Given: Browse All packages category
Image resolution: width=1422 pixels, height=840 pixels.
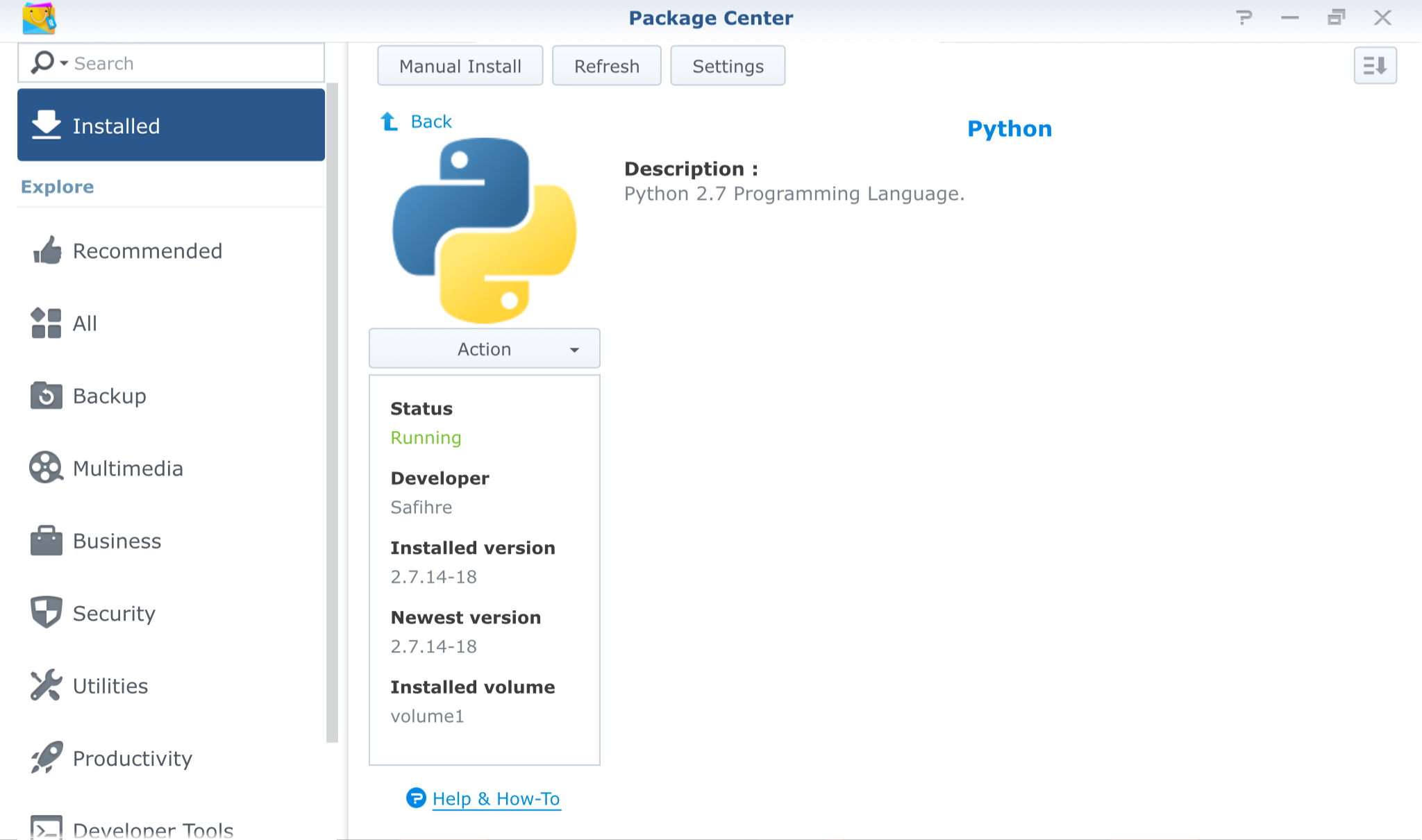Looking at the screenshot, I should click(171, 323).
